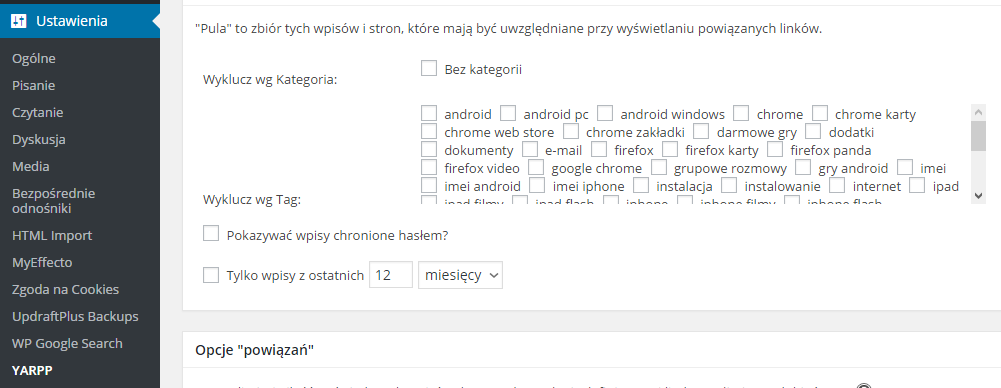Screen dimensions: 1001x388
Task: Open UpdraftPlus Backups settings
Action: click(75, 317)
